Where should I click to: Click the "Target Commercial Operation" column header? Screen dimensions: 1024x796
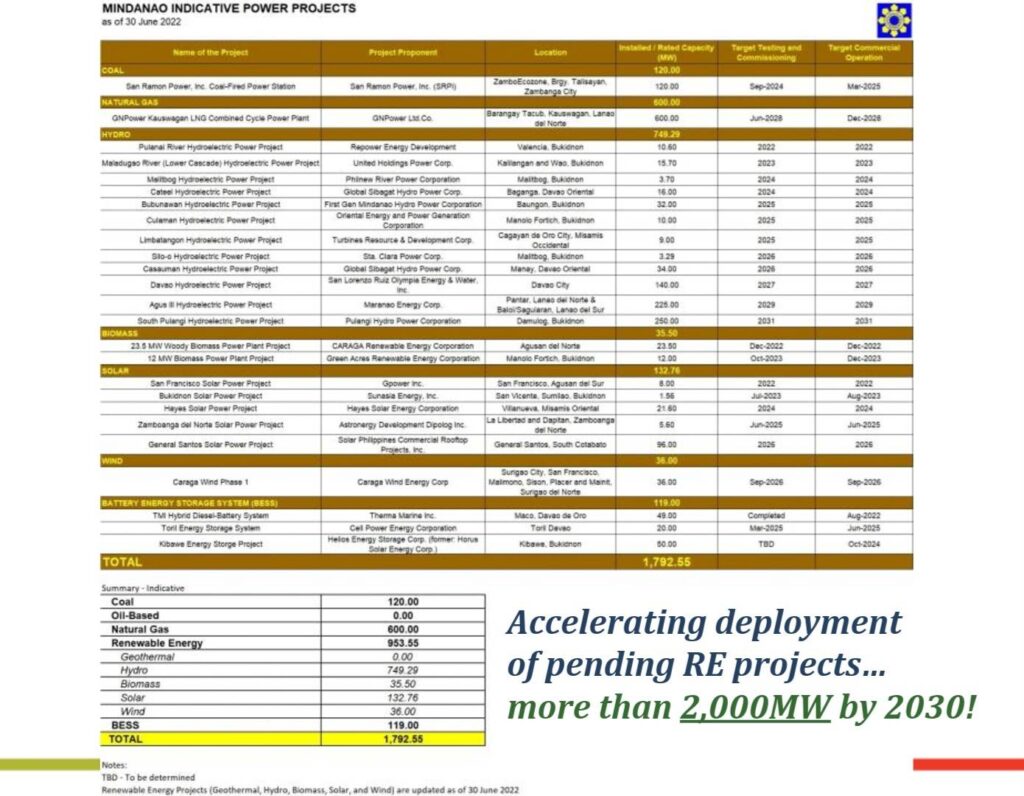click(864, 52)
